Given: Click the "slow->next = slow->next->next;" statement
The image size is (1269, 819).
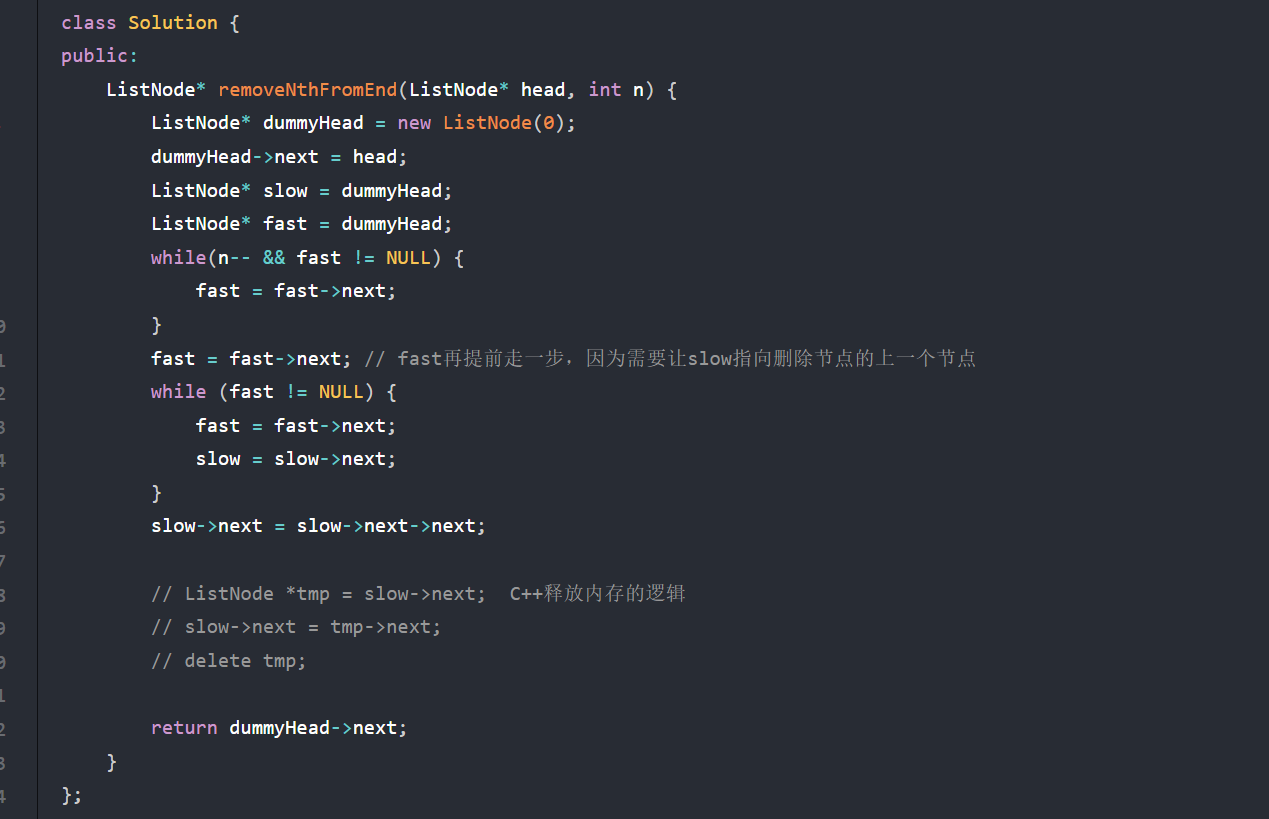Looking at the screenshot, I should click(x=319, y=526).
